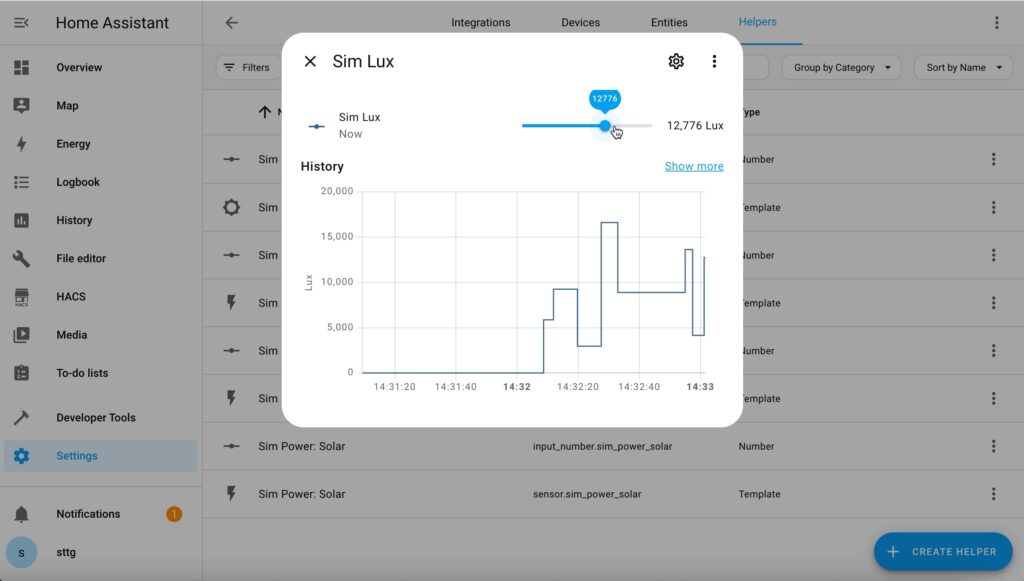This screenshot has height=581, width=1024.
Task: Open the Notifications panel
Action: pyautogui.click(x=101, y=514)
